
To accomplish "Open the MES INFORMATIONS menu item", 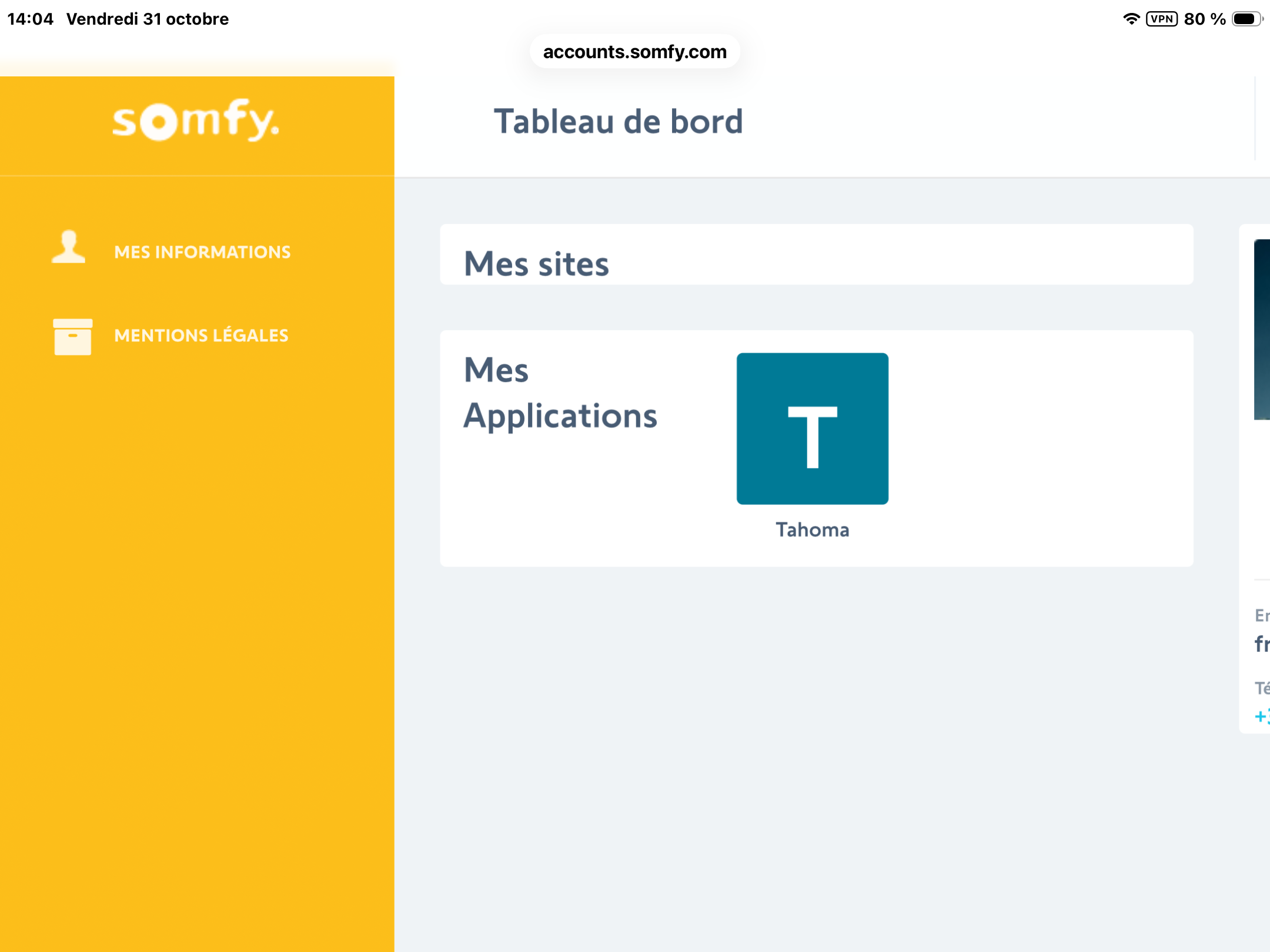I will pyautogui.click(x=202, y=252).
